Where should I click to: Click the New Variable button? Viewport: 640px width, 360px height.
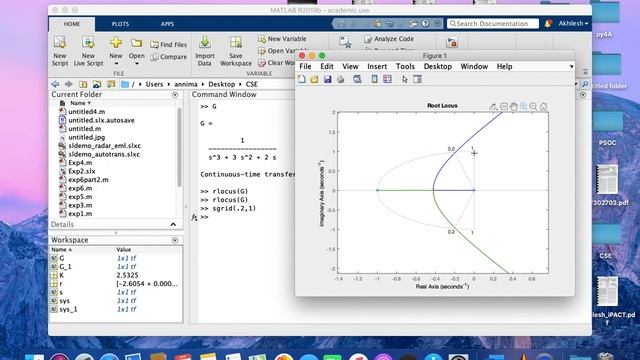pos(282,39)
